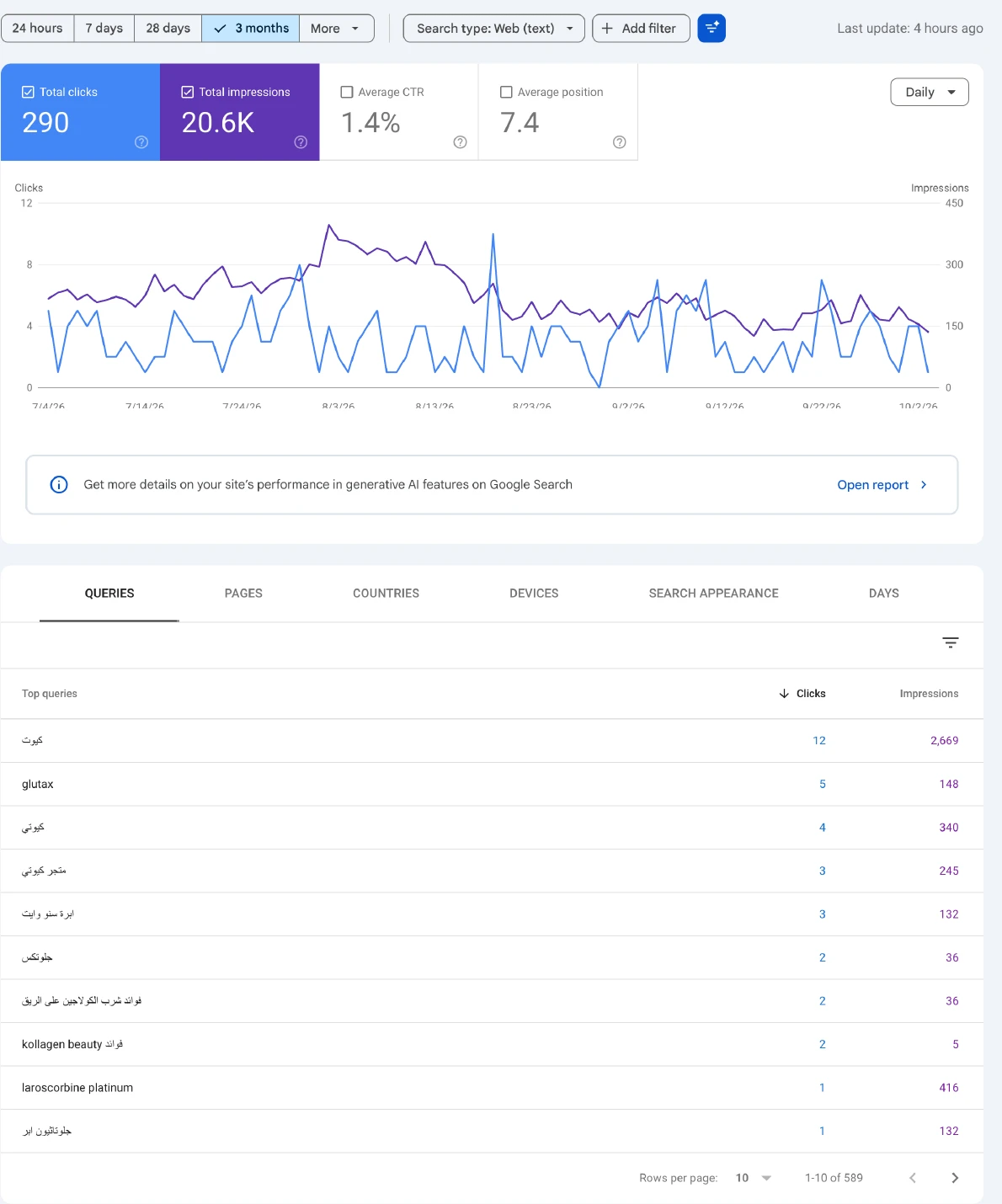Click the 7.4 average position value
The image size is (1002, 1204).
click(520, 123)
